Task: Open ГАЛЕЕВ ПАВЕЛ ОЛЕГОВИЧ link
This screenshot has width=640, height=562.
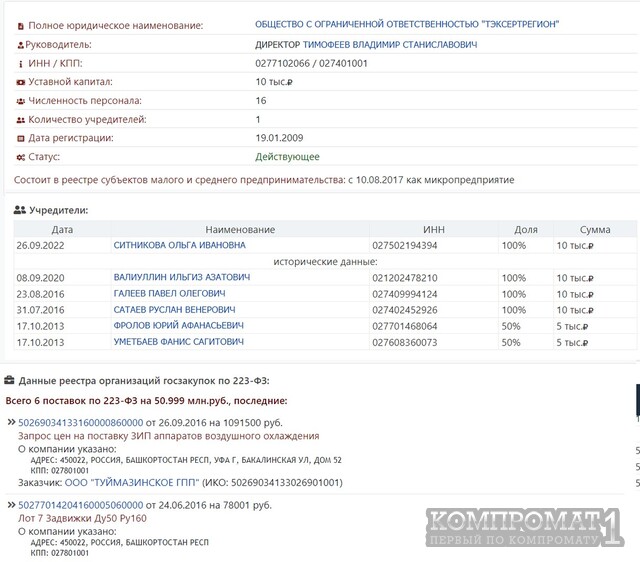Action: pyautogui.click(x=169, y=293)
